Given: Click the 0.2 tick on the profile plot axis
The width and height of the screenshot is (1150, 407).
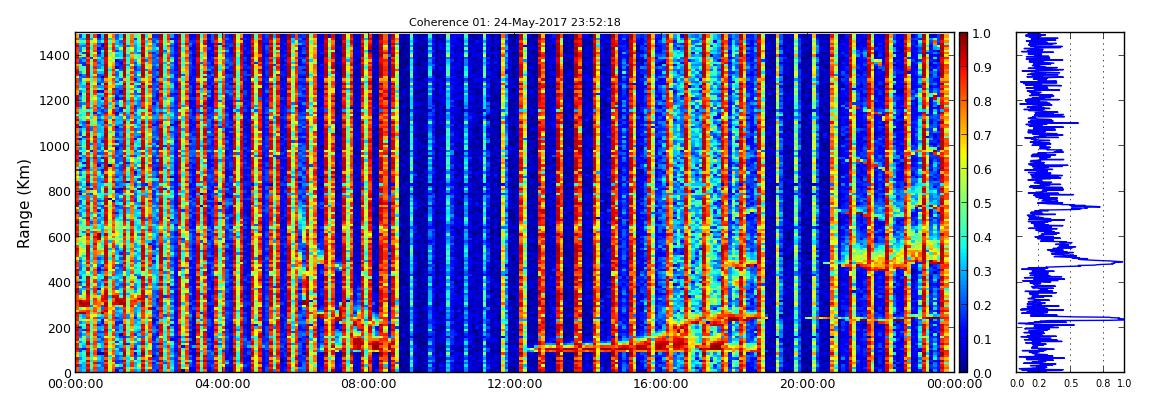Looking at the screenshot, I should tap(1038, 383).
